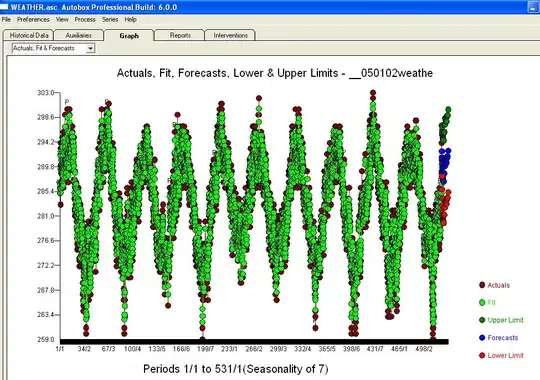Switch to the Reports tab
Image resolution: width=540 pixels, height=380 pixels.
[x=180, y=35]
